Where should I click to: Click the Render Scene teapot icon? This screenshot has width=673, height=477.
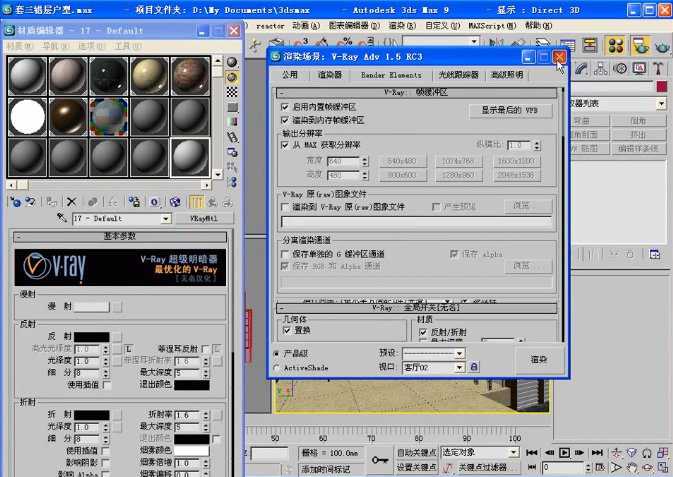(x=641, y=46)
